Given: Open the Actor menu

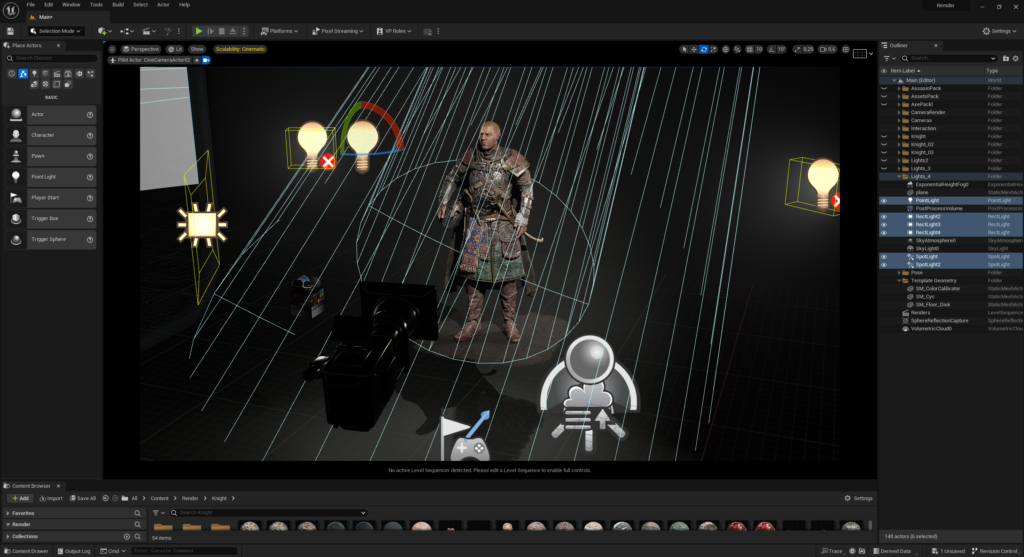Looking at the screenshot, I should point(163,5).
